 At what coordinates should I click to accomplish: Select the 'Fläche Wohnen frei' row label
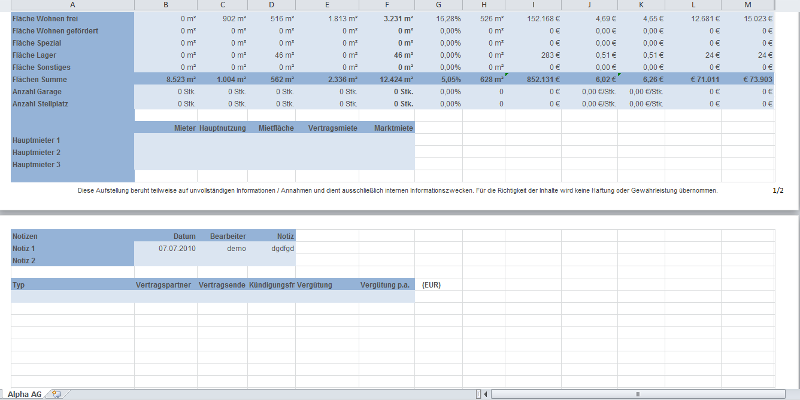(72, 18)
